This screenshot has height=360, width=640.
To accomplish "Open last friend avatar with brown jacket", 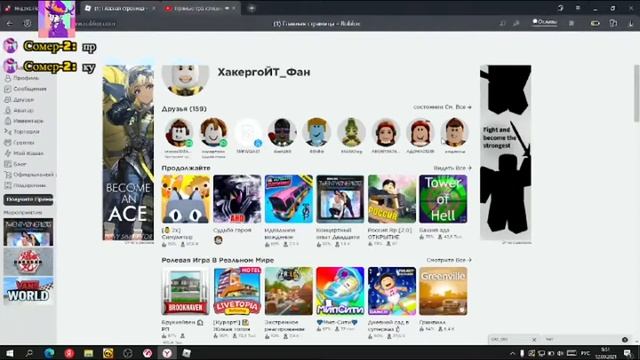I will pos(455,133).
